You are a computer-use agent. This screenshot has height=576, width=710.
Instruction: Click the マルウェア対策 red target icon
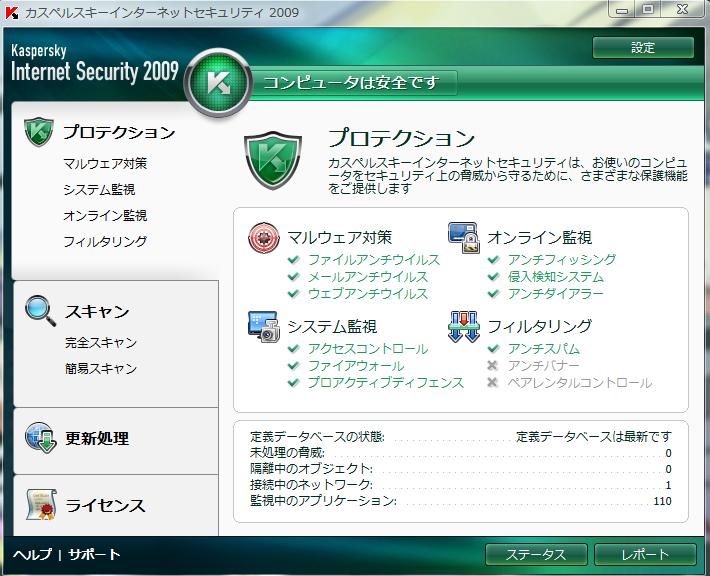(x=264, y=238)
